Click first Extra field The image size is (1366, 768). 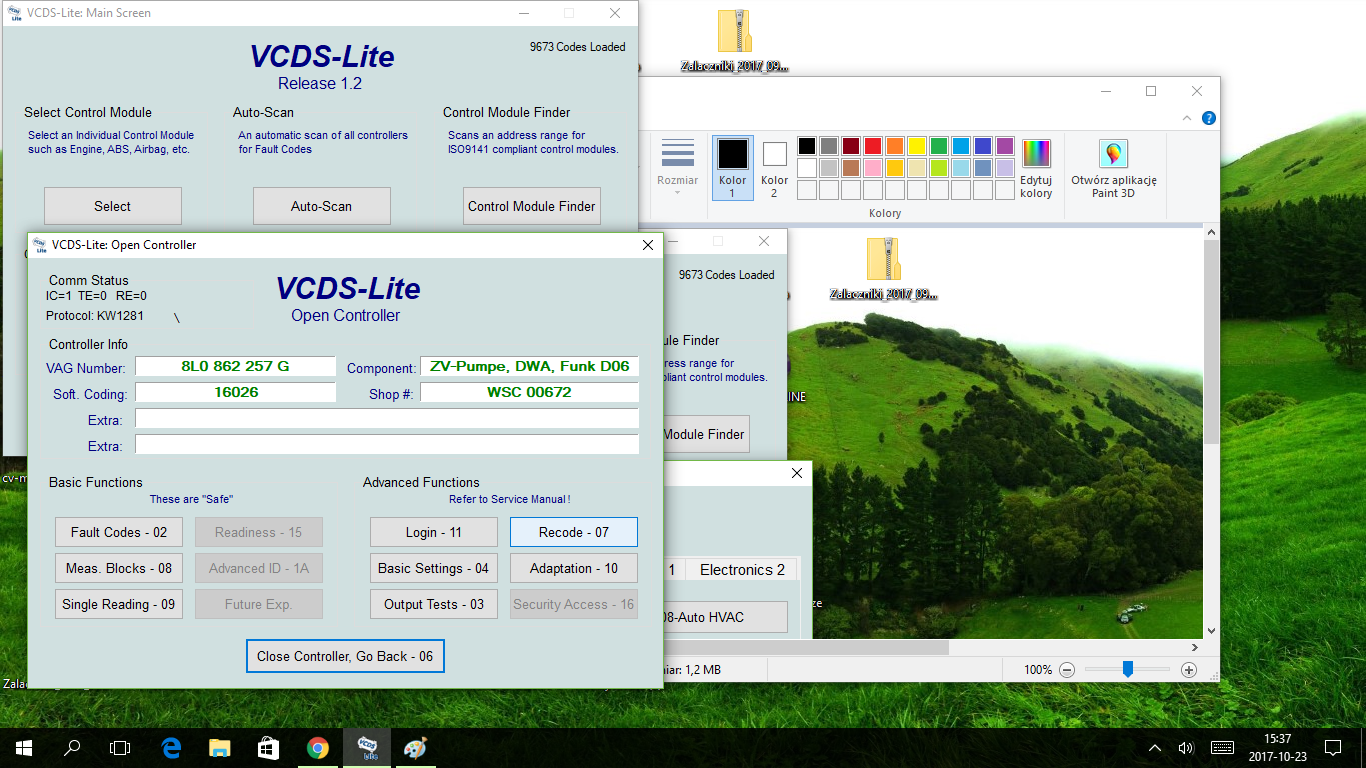coord(387,419)
